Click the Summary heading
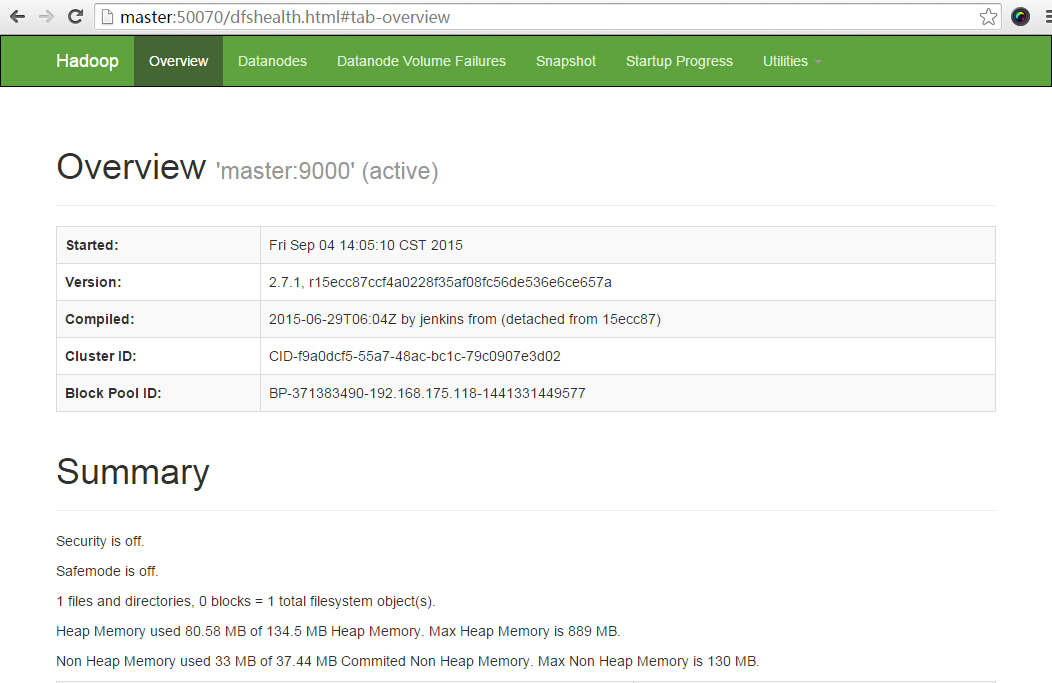 133,472
